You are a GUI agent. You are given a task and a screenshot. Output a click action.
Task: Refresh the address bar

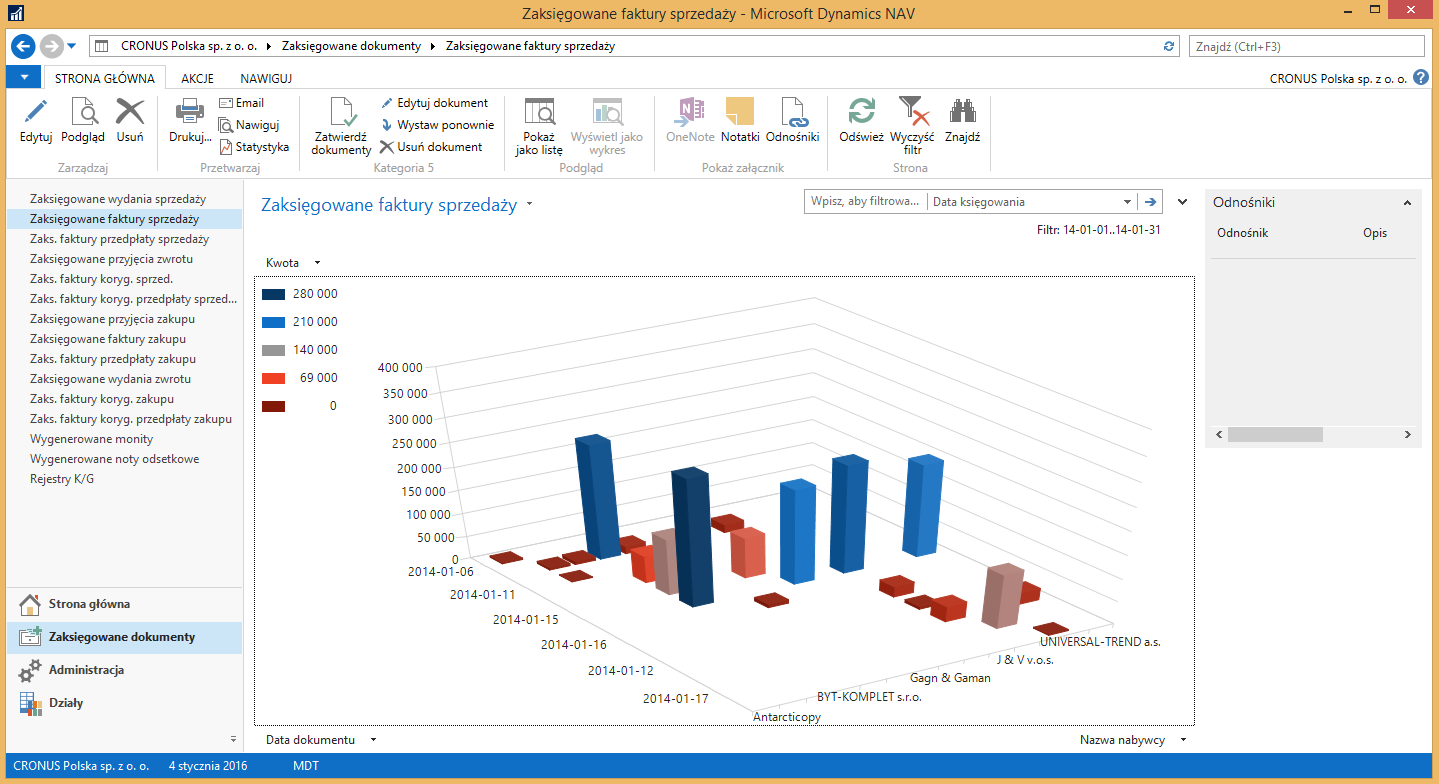point(1169,46)
